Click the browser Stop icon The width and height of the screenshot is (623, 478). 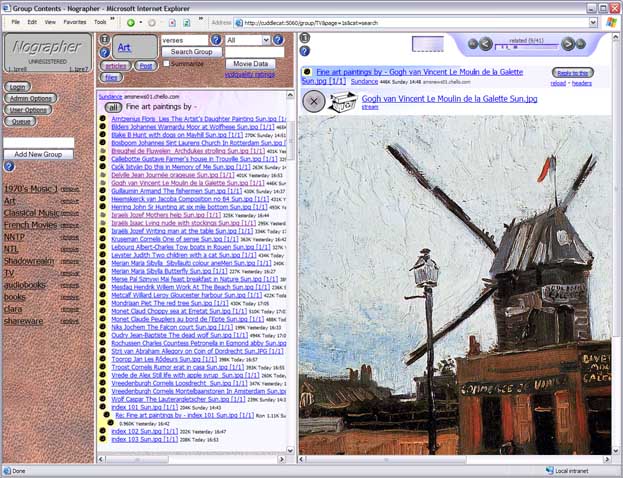[x=172, y=23]
